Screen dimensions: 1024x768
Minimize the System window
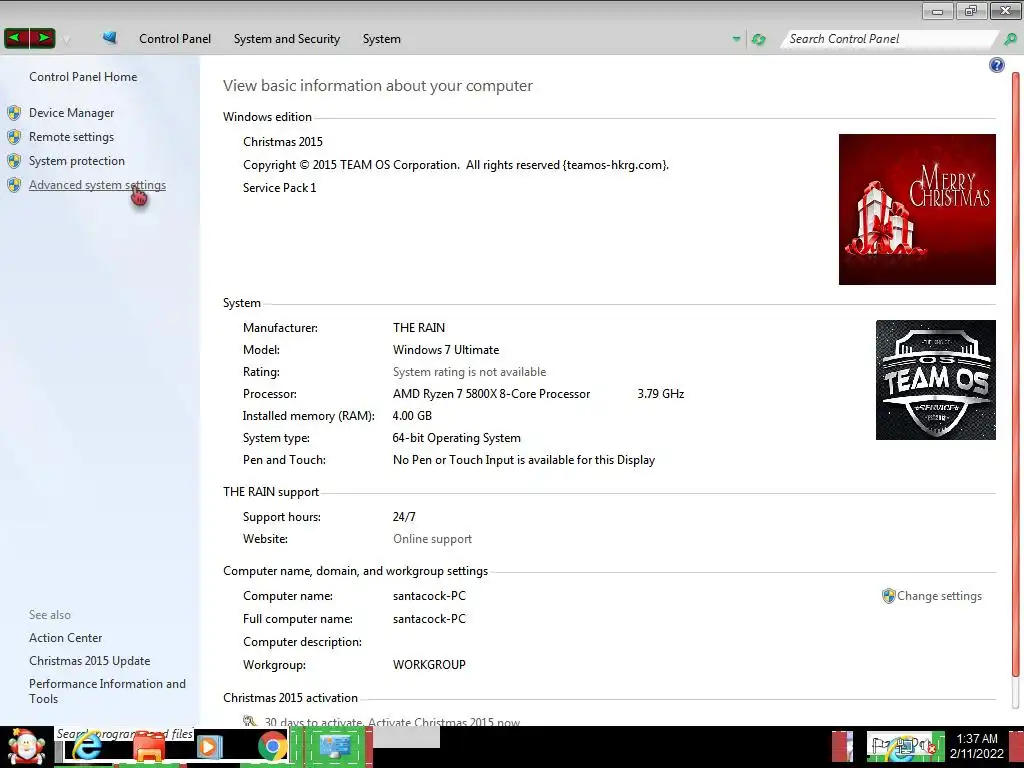938,10
